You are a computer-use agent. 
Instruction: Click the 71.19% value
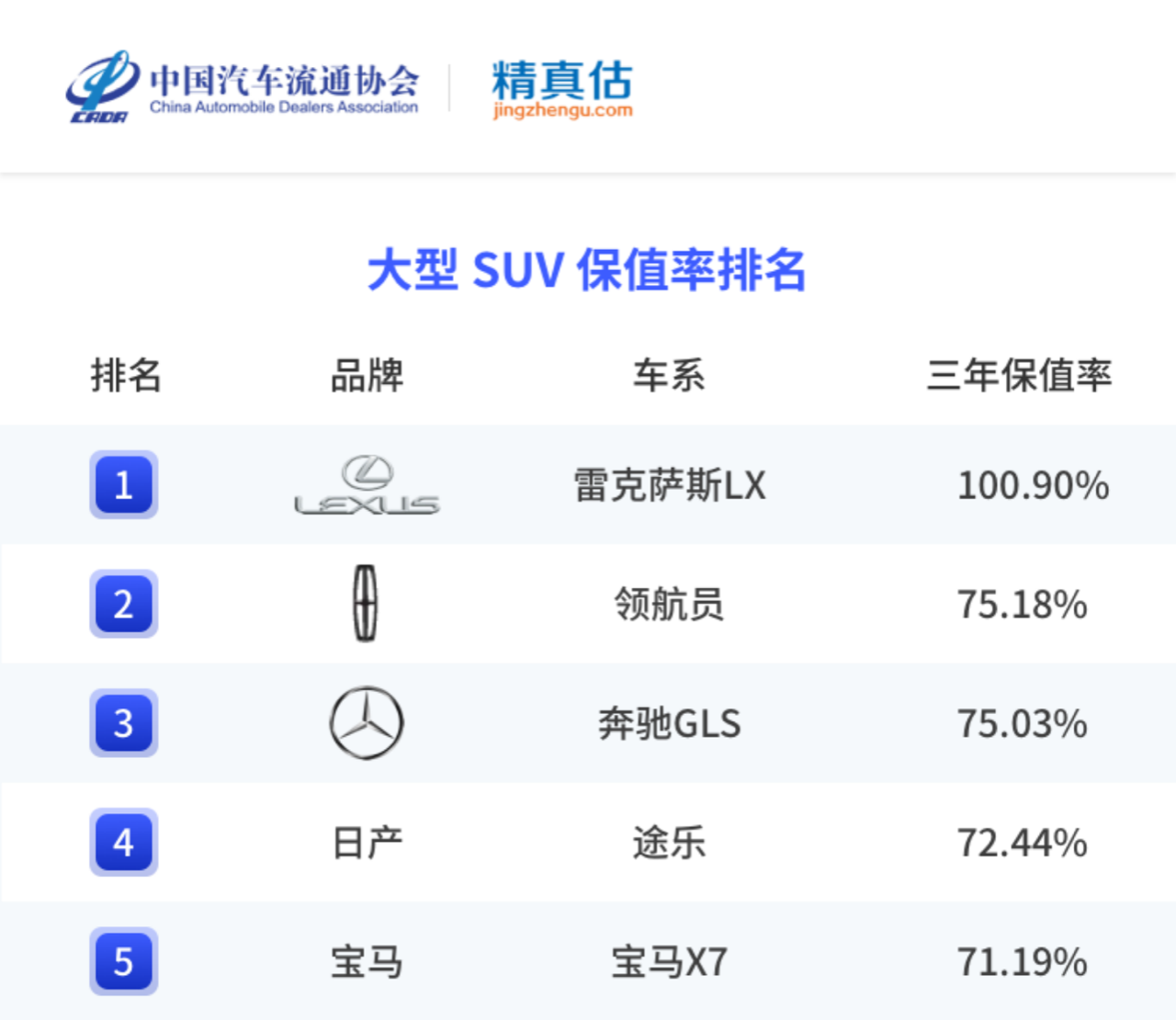1023,963
